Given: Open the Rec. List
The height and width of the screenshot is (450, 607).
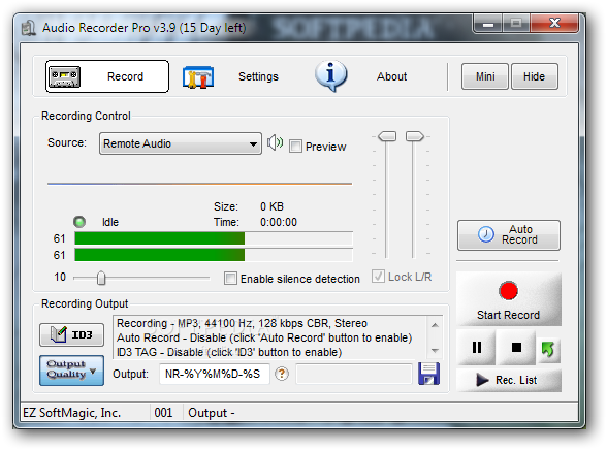Looking at the screenshot, I should [509, 380].
